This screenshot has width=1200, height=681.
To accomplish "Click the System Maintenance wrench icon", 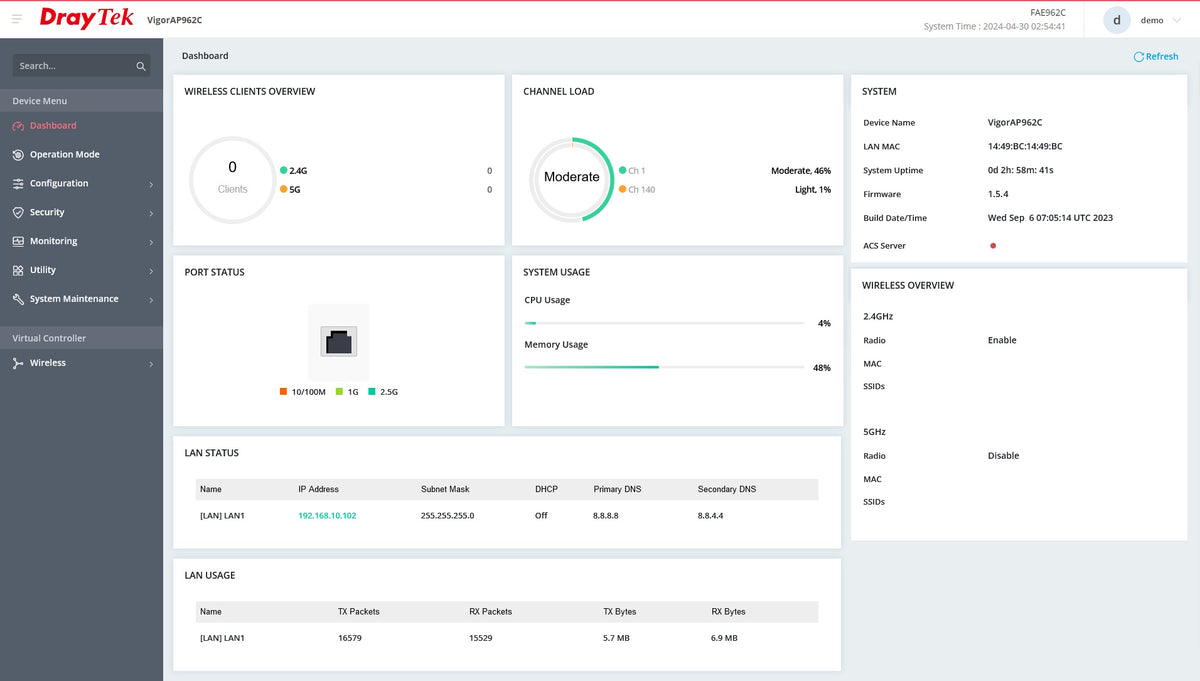I will (19, 299).
